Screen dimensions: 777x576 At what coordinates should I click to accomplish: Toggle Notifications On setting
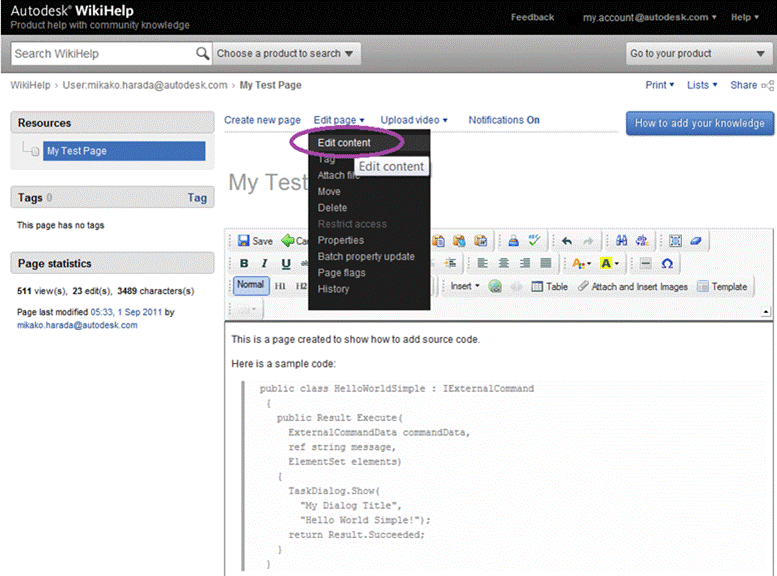point(504,120)
